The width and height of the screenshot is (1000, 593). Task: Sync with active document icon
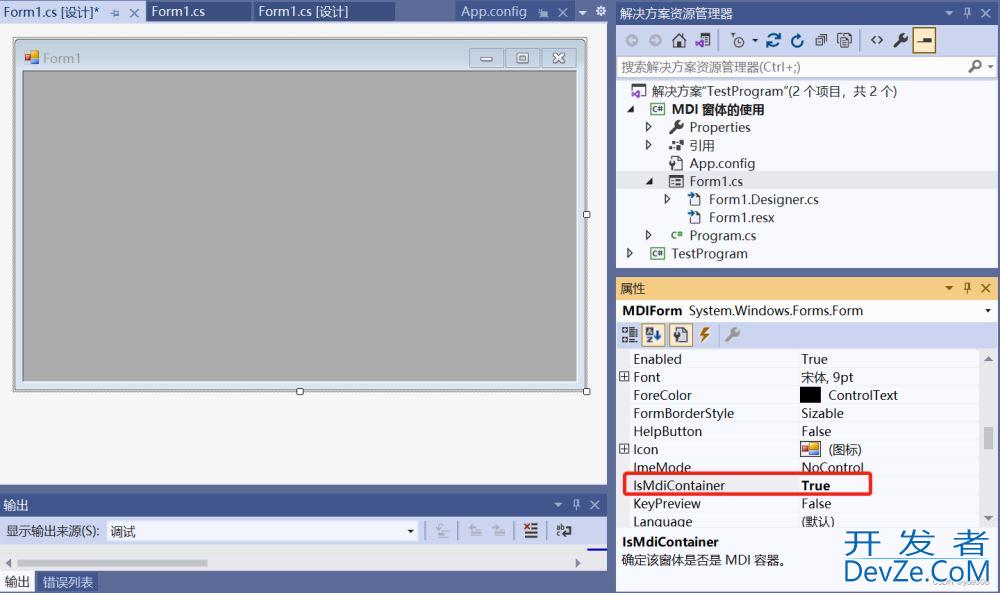click(773, 41)
